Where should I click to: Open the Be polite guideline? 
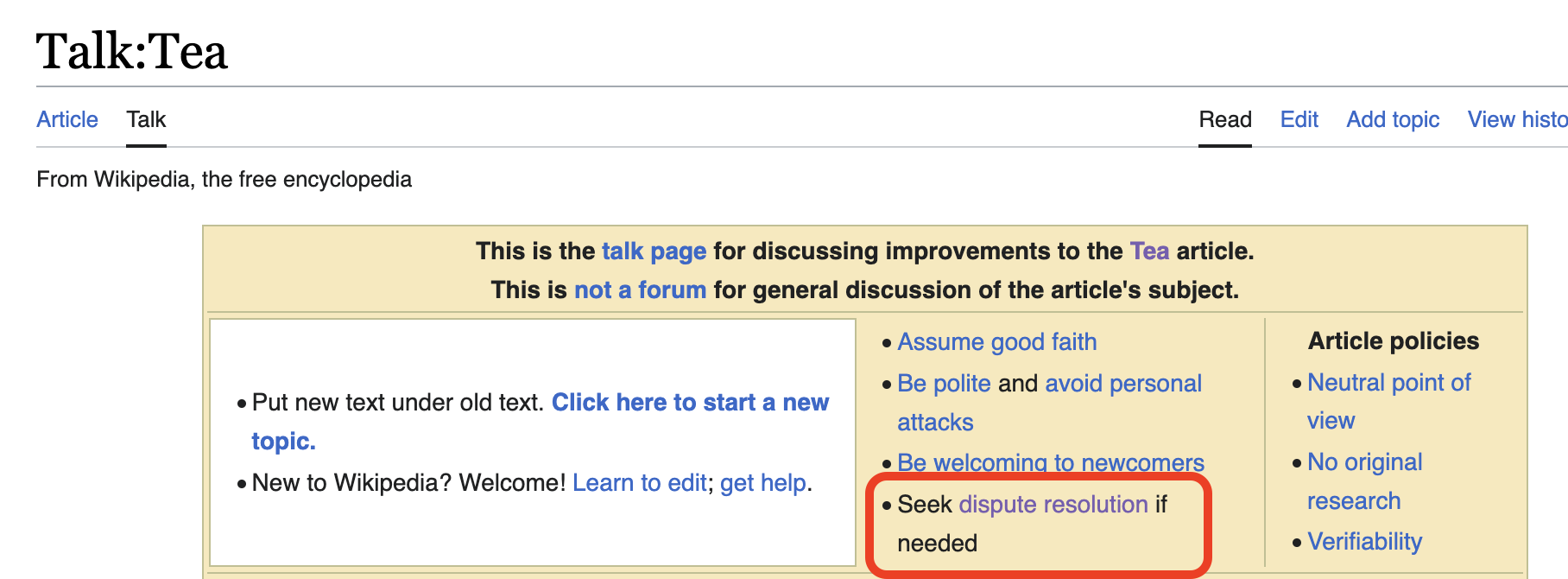coord(944,383)
